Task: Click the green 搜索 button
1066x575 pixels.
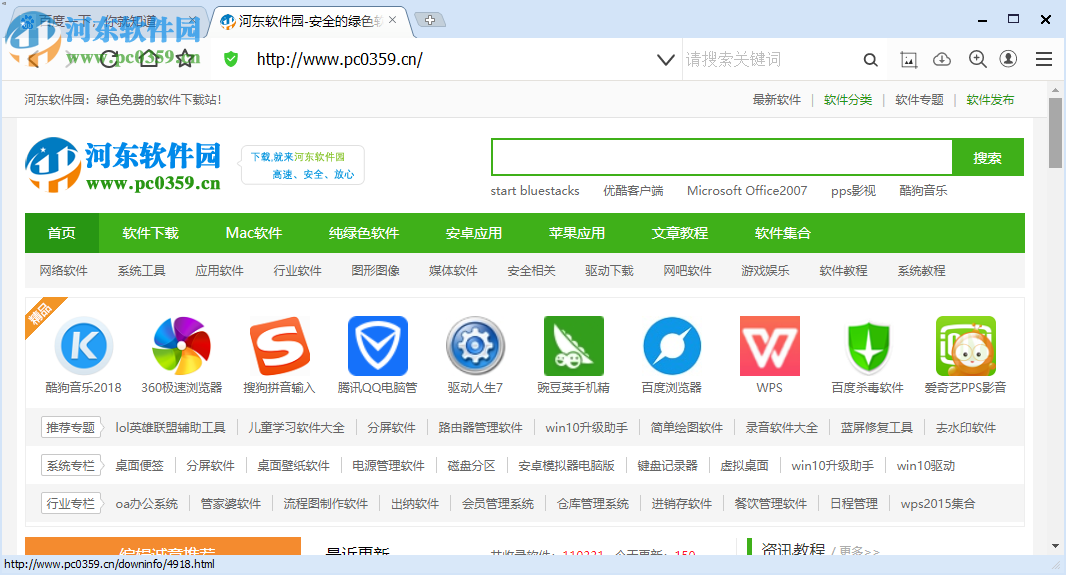Action: click(x=987, y=158)
